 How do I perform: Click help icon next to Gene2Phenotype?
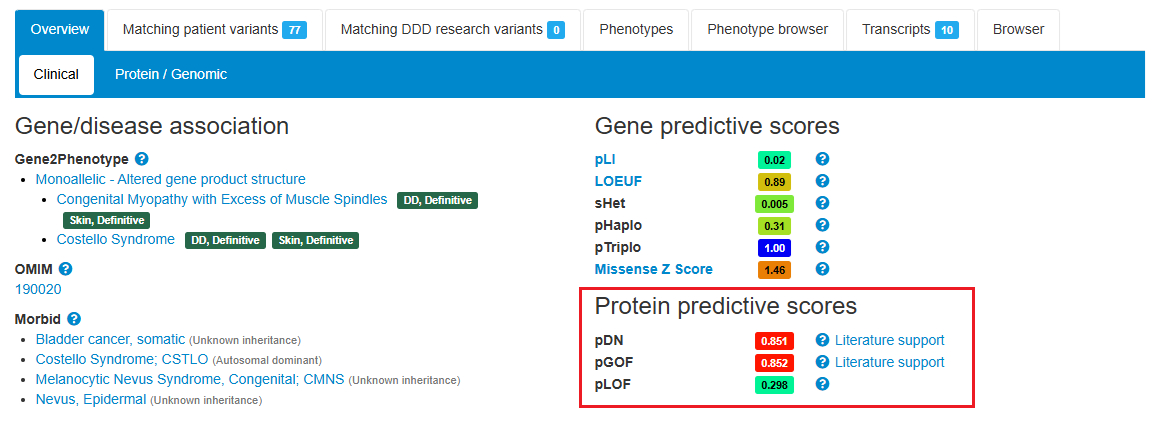pyautogui.click(x=142, y=159)
